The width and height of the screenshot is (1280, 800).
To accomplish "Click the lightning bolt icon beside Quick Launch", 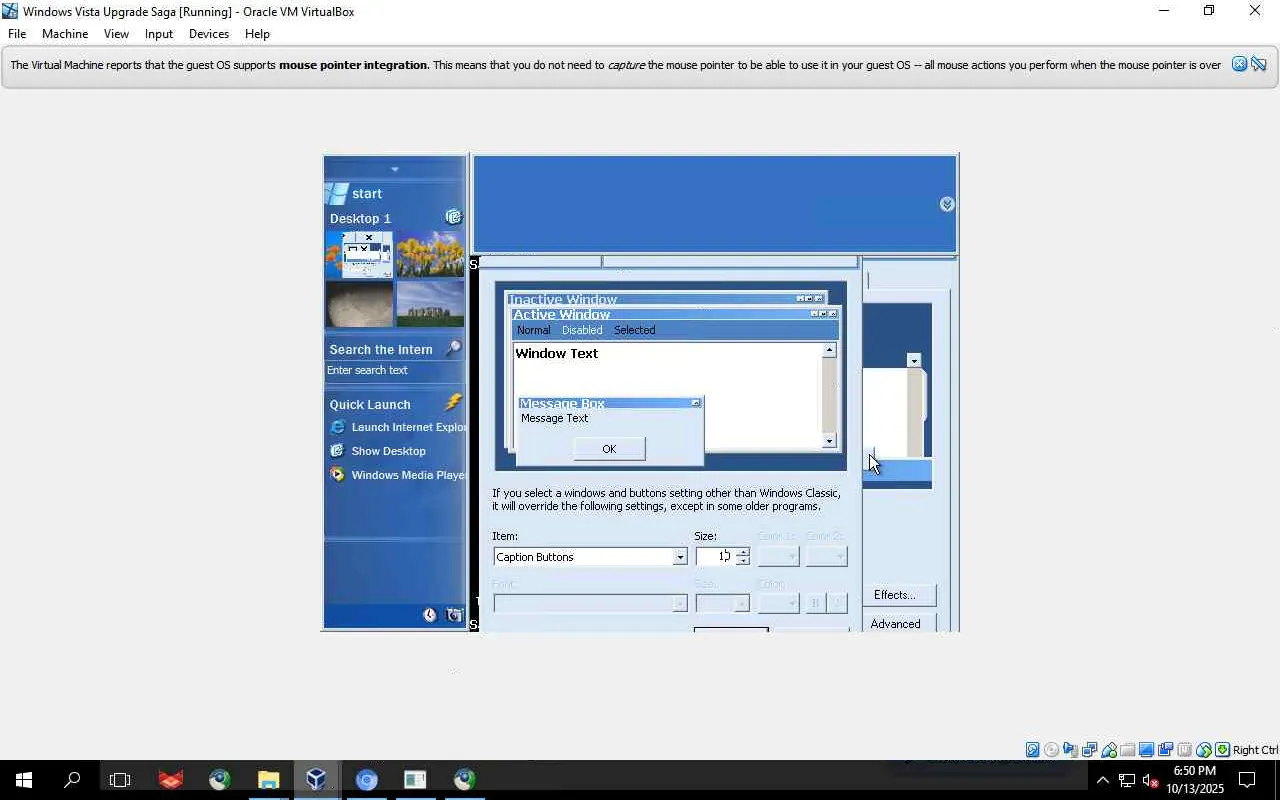I will tap(453, 402).
